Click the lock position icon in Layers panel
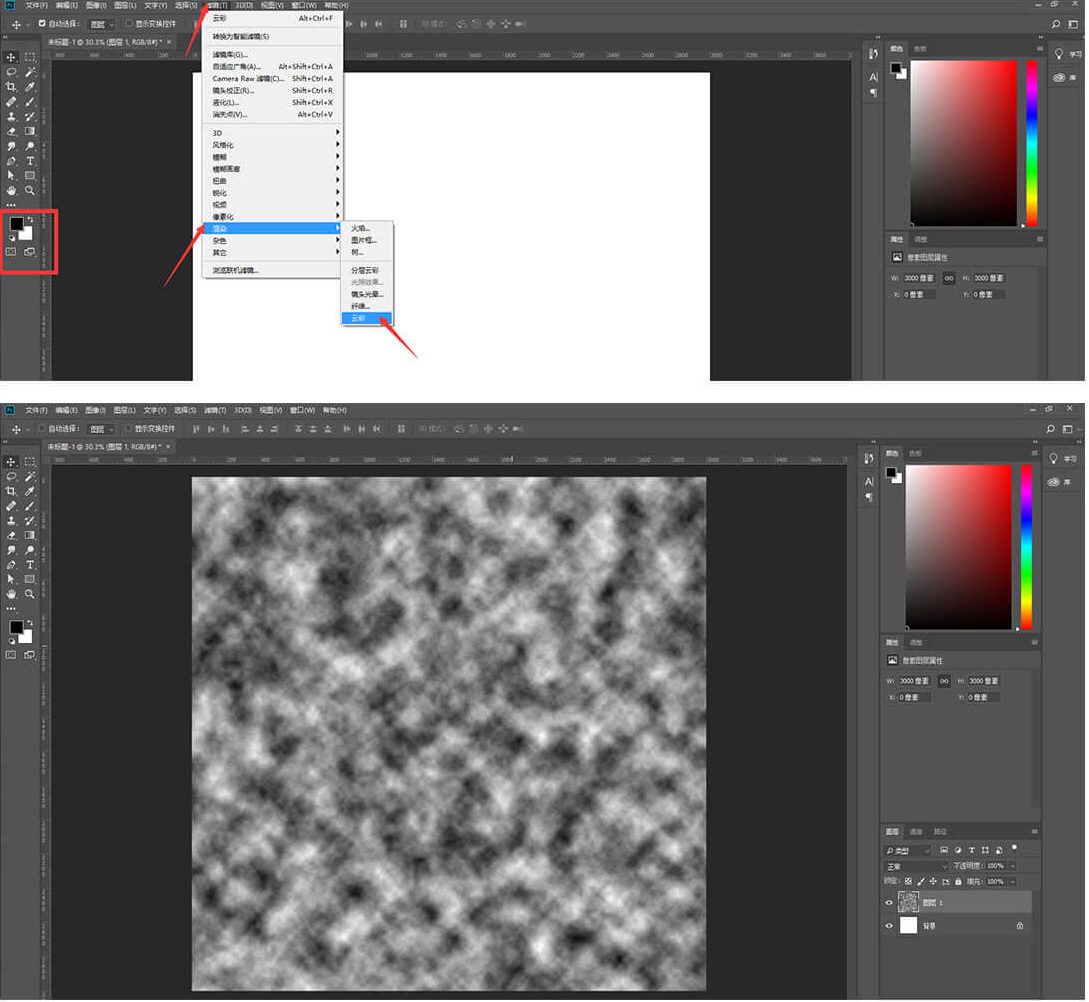This screenshot has width=1089, height=1002. [x=934, y=881]
